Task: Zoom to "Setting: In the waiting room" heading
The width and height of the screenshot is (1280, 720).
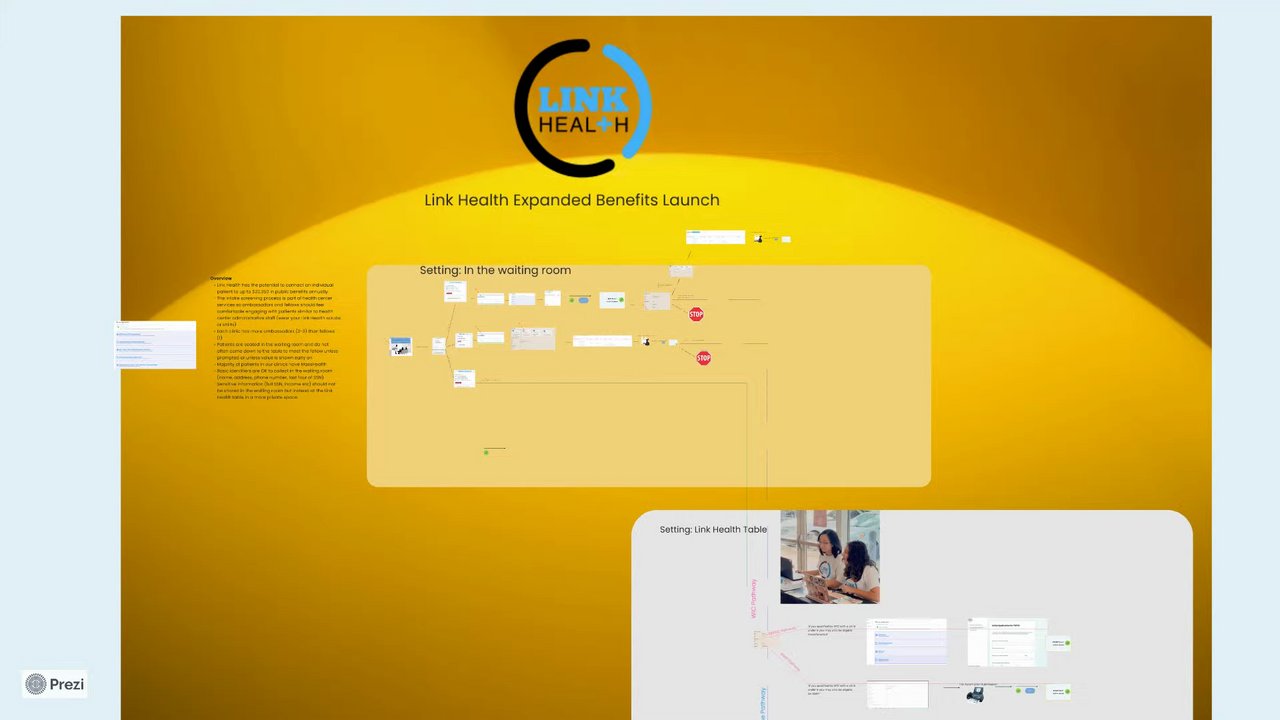Action: [495, 270]
